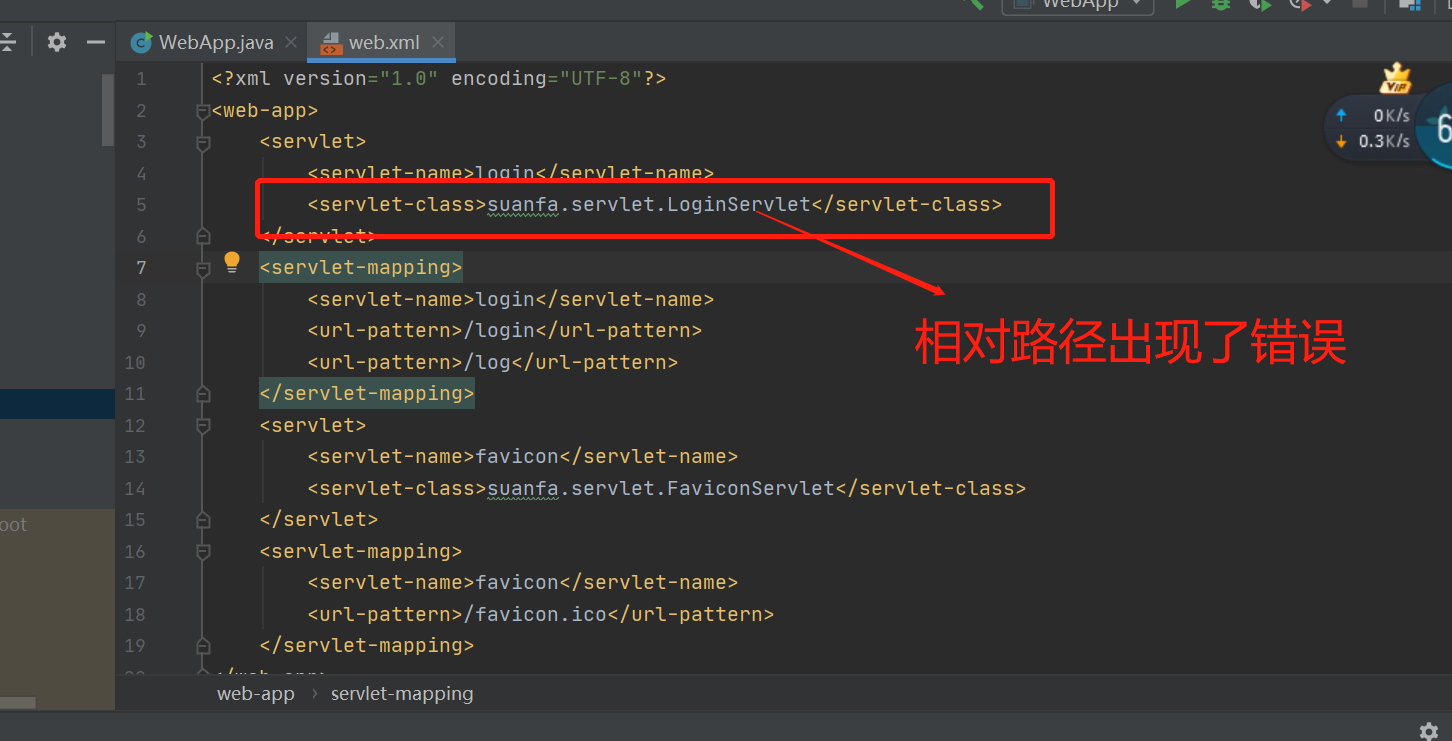Image resolution: width=1452 pixels, height=741 pixels.
Task: Click servlet-name favicon on line 13
Action: [x=523, y=456]
